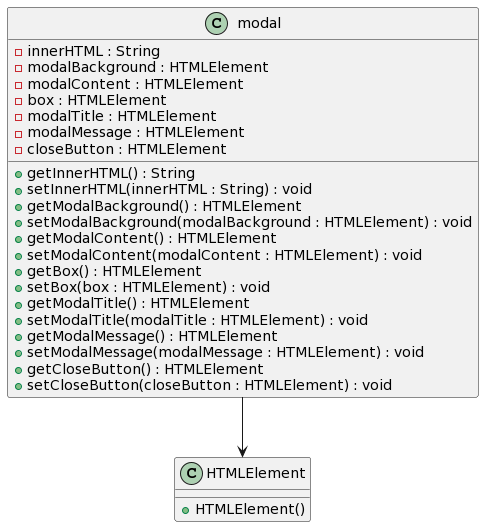
Task: Click the green public circle before getInnerHTML()
Action: (x=18, y=174)
